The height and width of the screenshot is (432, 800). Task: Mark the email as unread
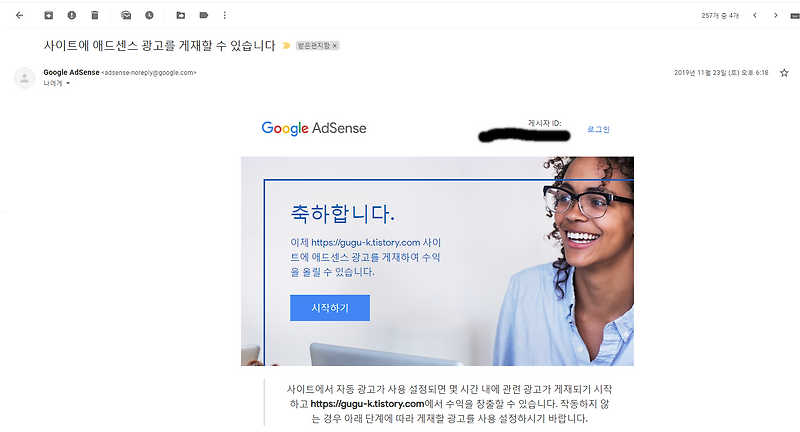(x=126, y=15)
